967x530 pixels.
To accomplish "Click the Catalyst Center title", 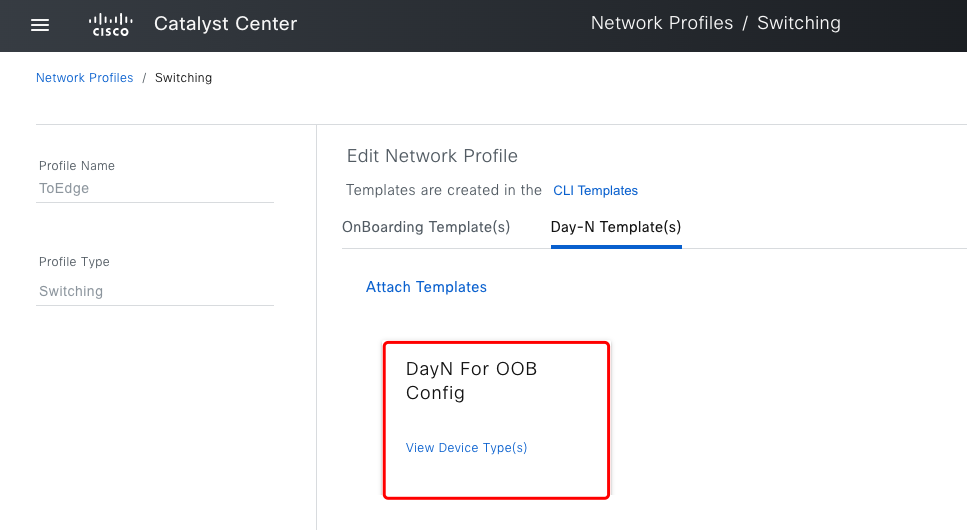I will click(x=225, y=23).
